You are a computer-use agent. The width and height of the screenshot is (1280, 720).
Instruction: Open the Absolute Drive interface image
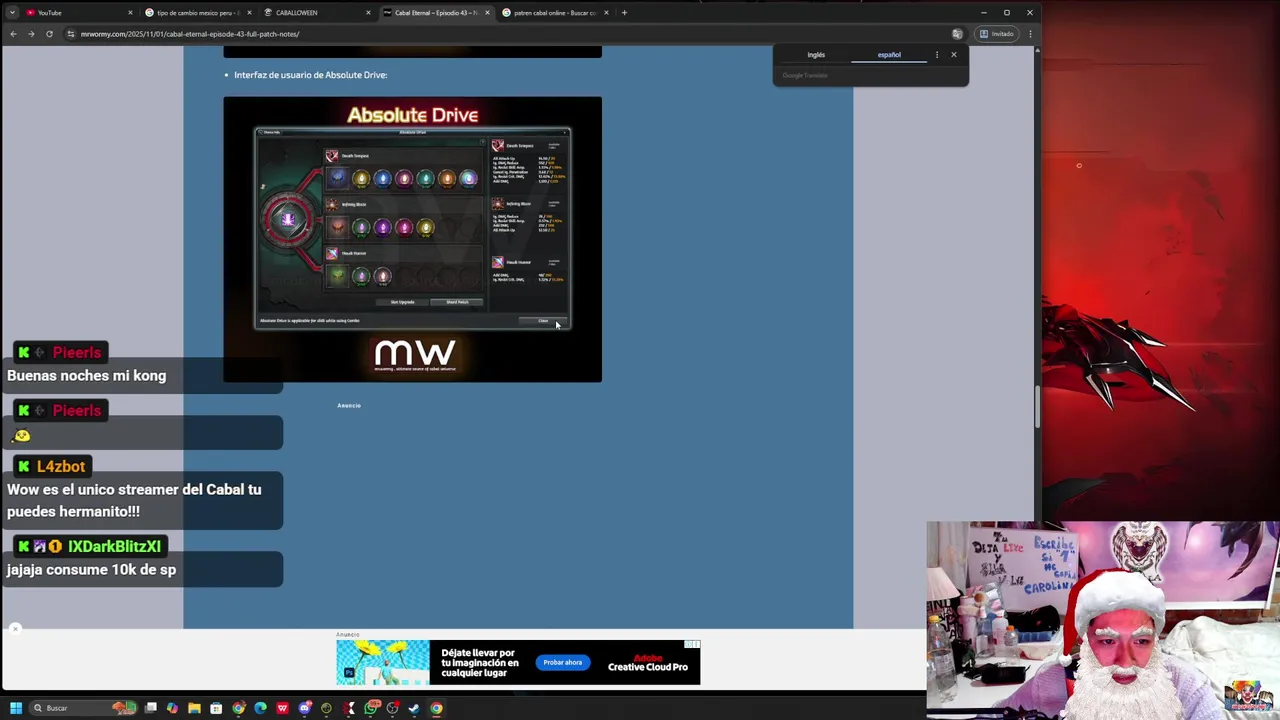(x=412, y=239)
